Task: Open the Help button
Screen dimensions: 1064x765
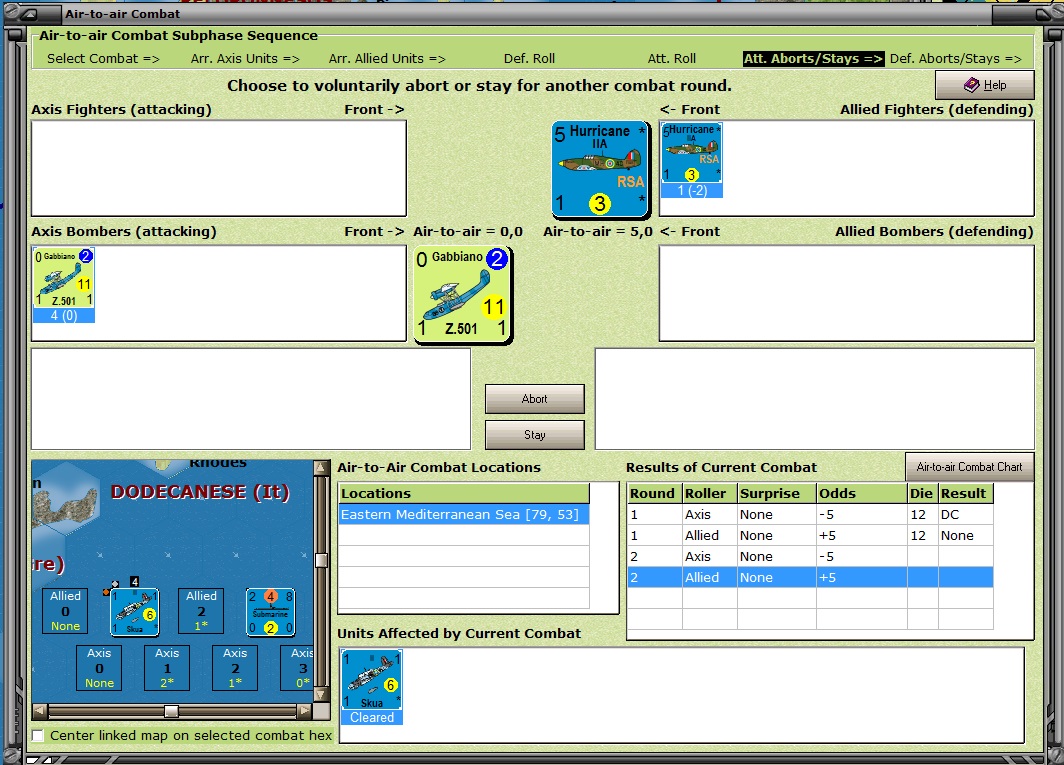Action: tap(985, 85)
